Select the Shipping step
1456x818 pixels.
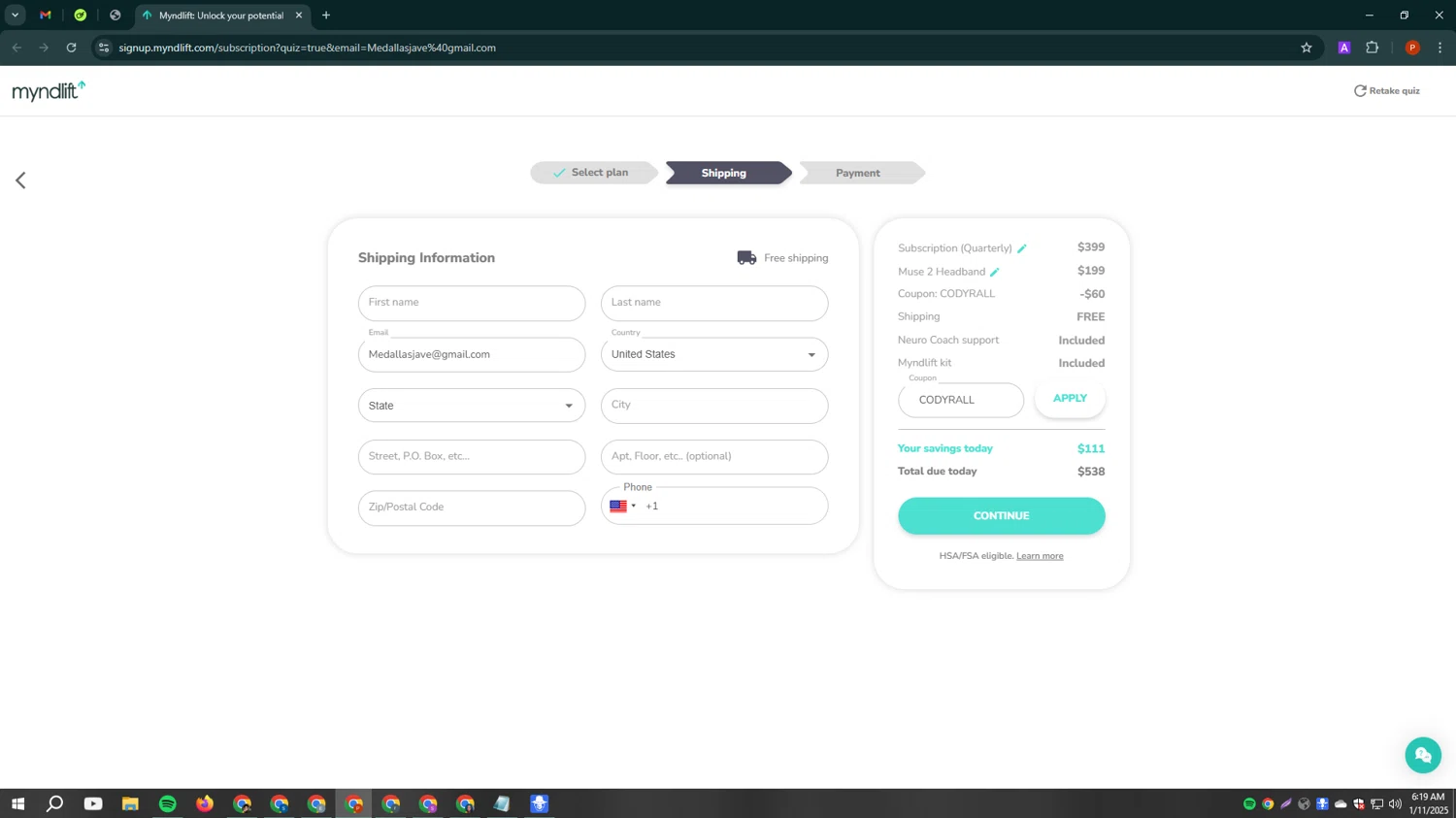(x=727, y=173)
